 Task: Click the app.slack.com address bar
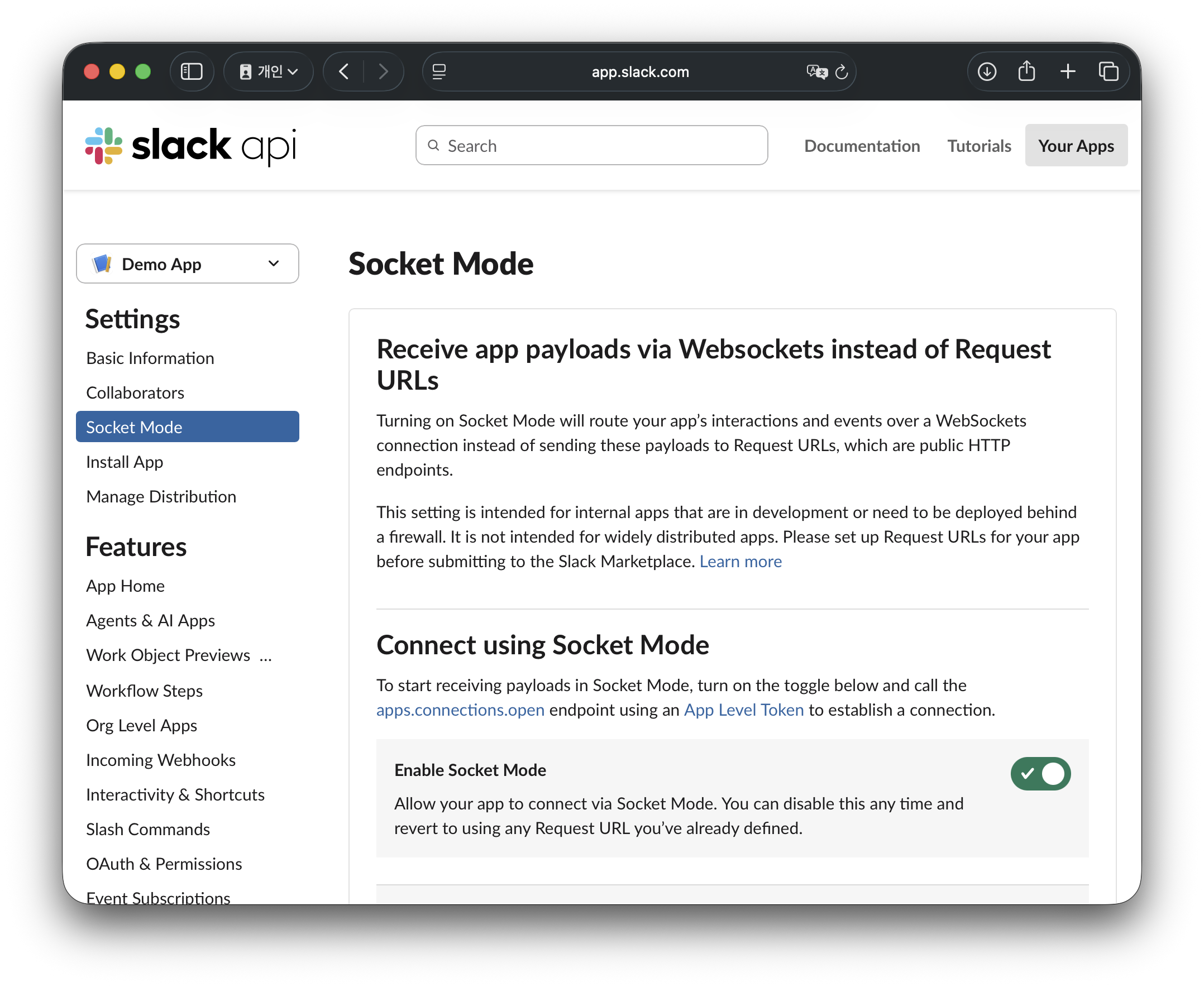pyautogui.click(x=639, y=71)
